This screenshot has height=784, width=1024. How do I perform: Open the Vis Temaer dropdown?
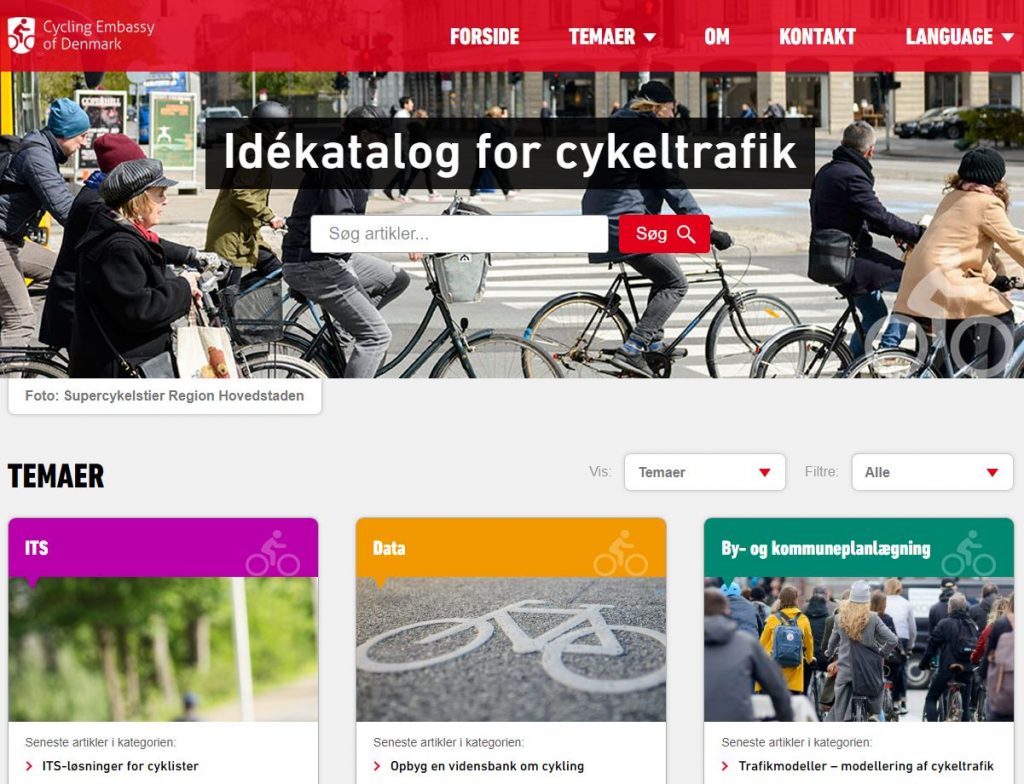point(705,472)
